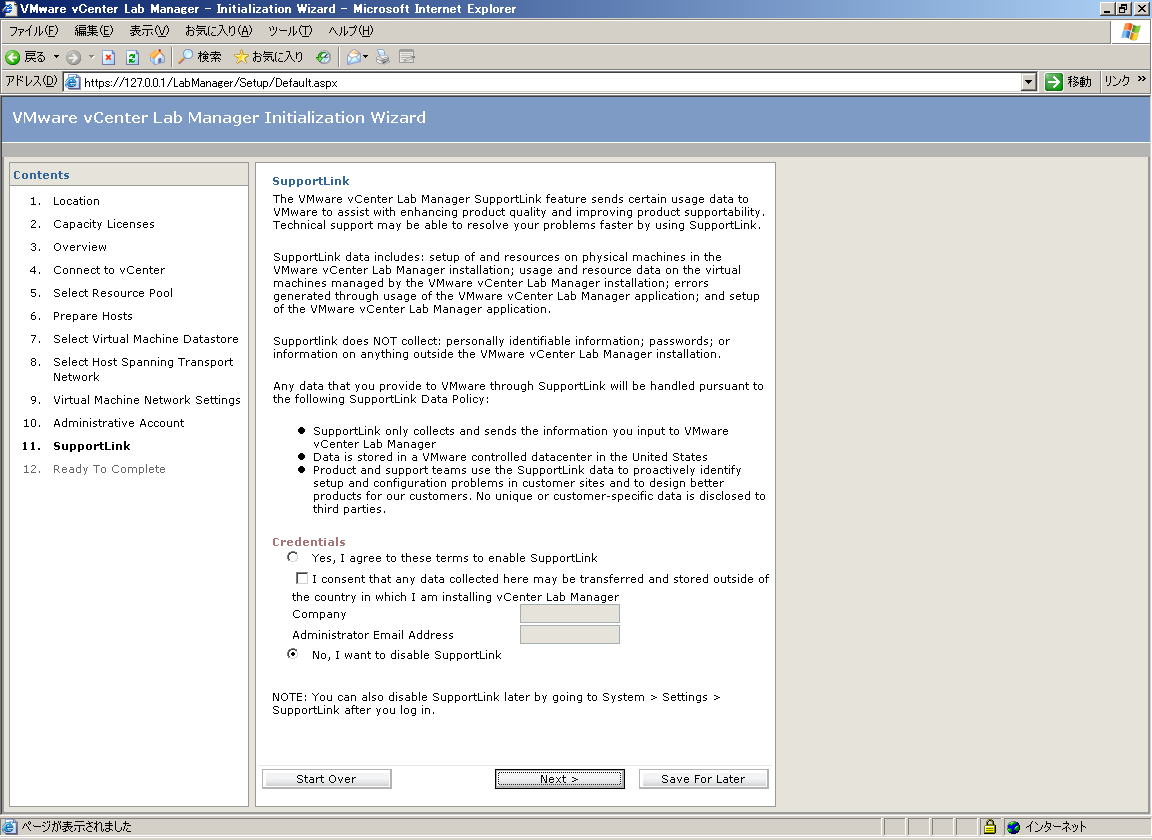1152x840 pixels.
Task: Open the Favorites (お気に入り) star button
Action: [x=268, y=57]
